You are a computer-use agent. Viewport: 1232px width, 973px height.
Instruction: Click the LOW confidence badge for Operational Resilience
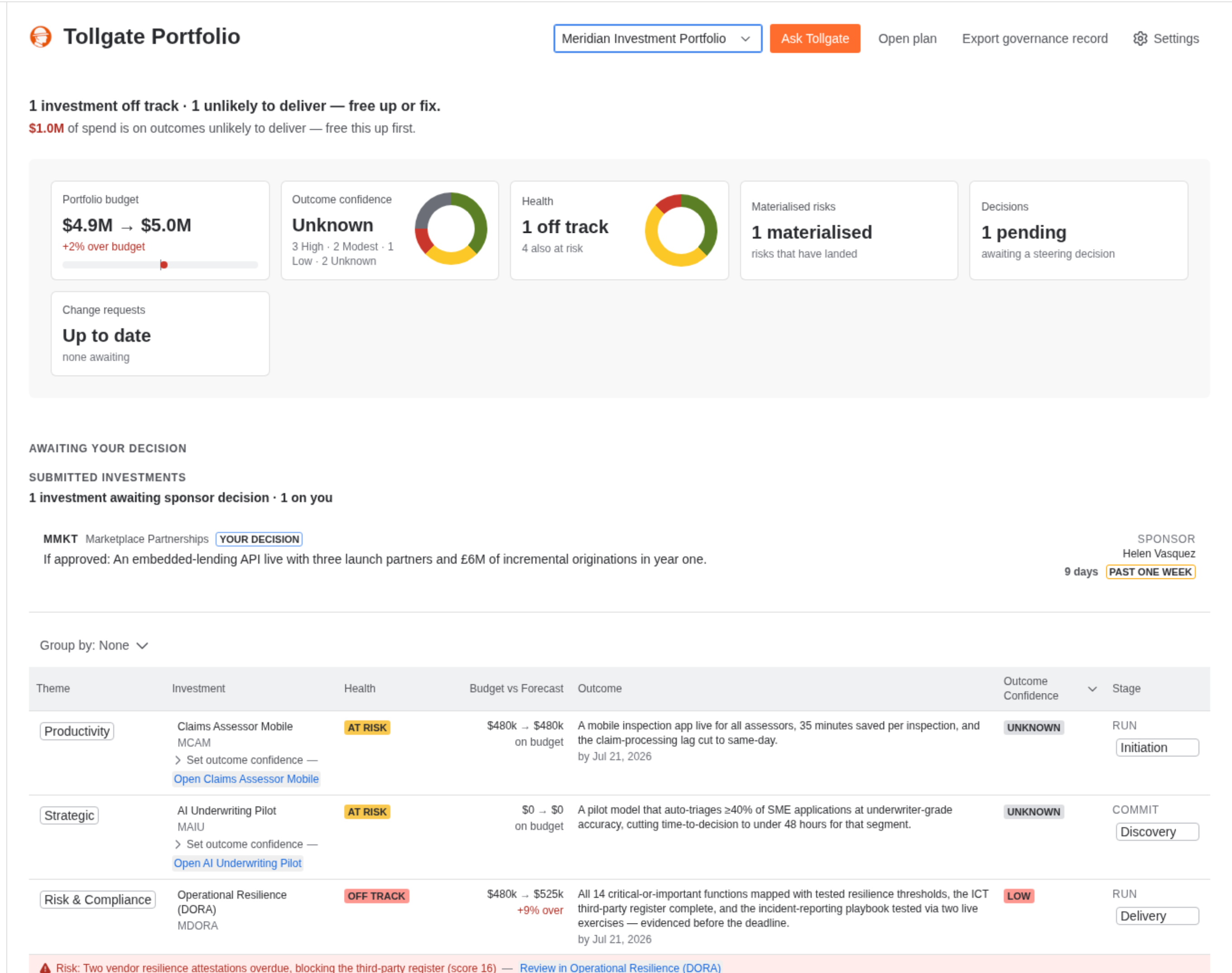point(1018,896)
